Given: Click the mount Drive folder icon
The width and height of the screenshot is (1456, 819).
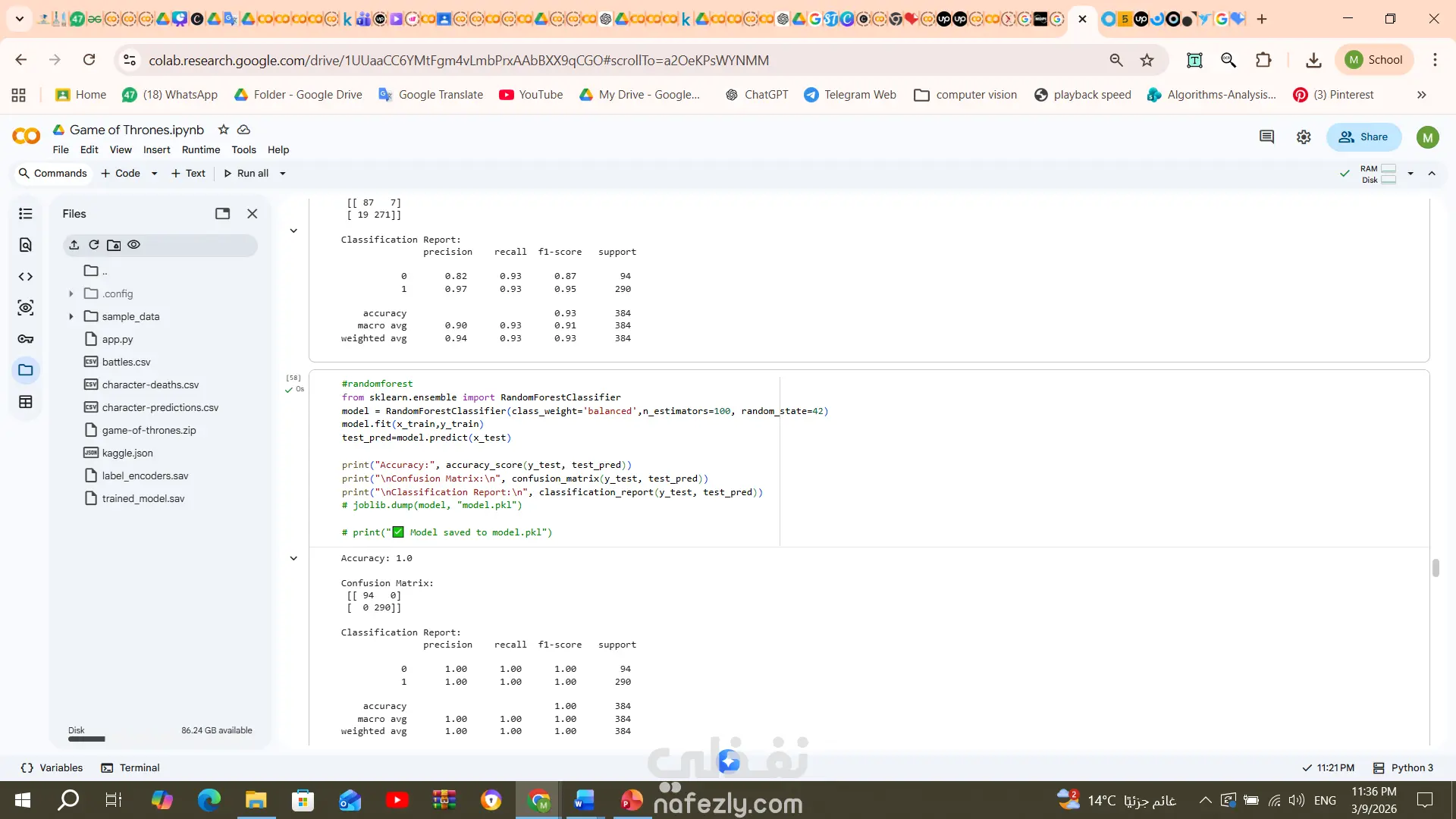Looking at the screenshot, I should tap(114, 245).
